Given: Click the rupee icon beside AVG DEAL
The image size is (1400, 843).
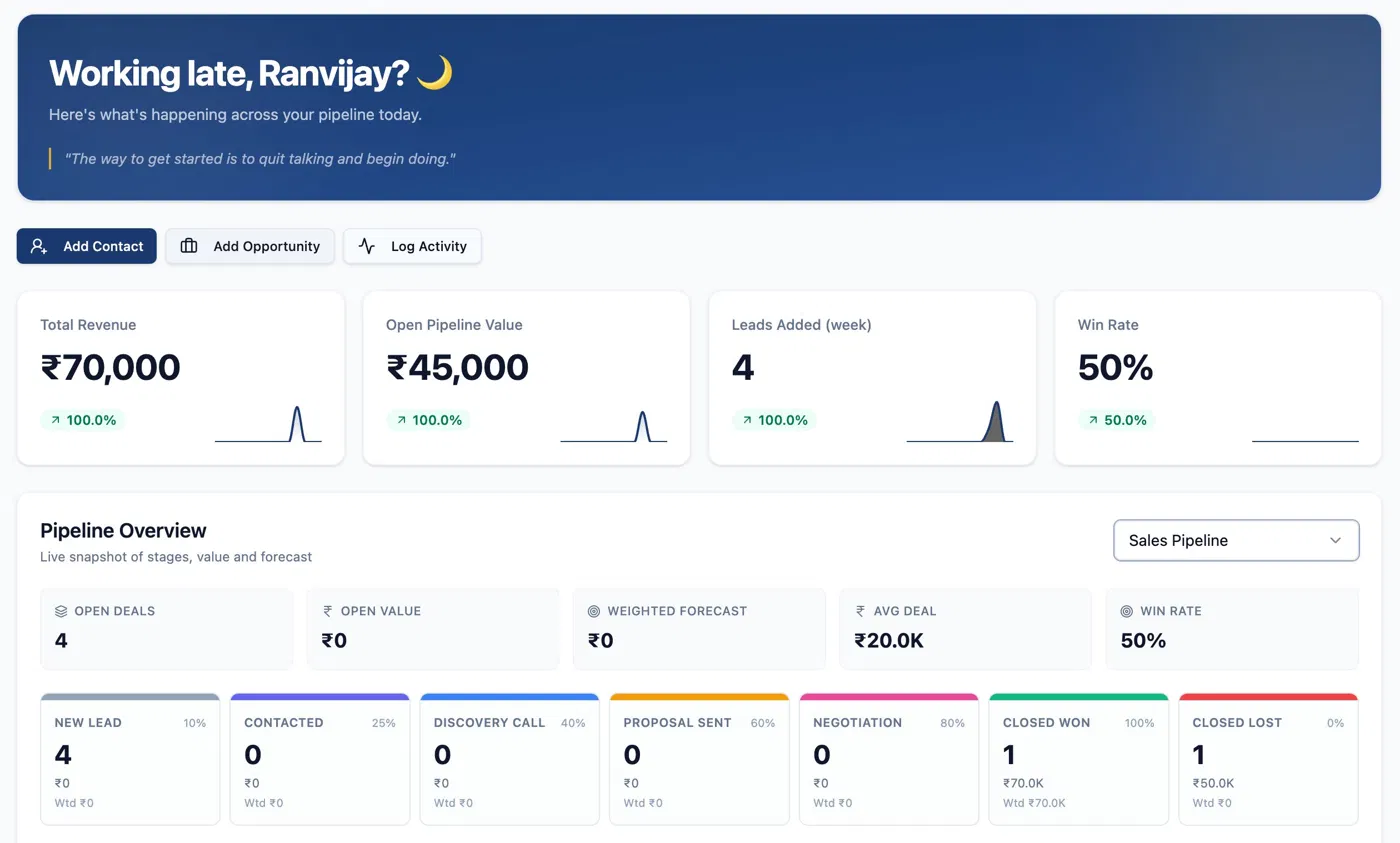Looking at the screenshot, I should pyautogui.click(x=860, y=611).
